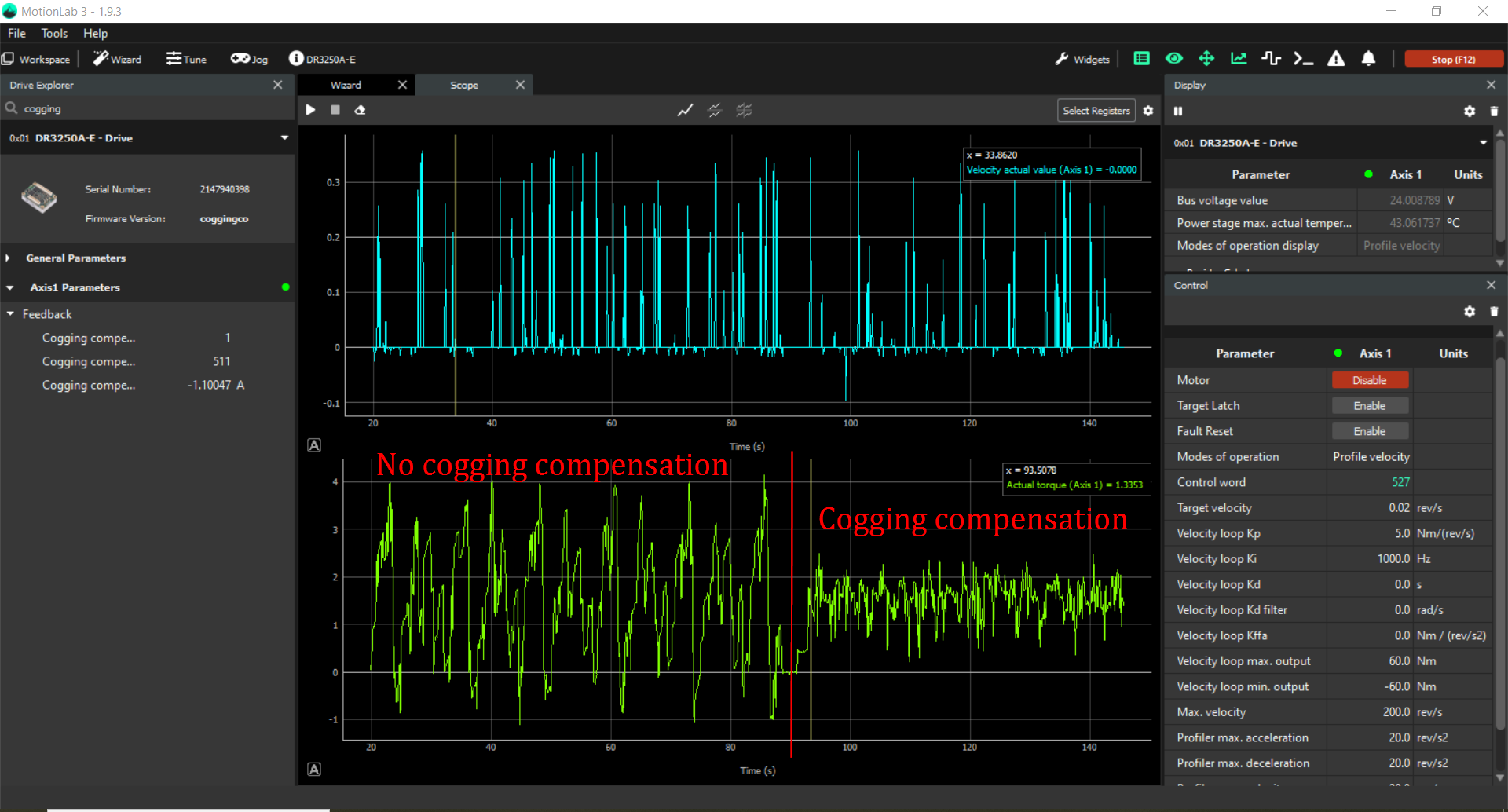Screen dimensions: 1508x812
Task: Open the terminal prompt icon
Action: tap(1303, 59)
